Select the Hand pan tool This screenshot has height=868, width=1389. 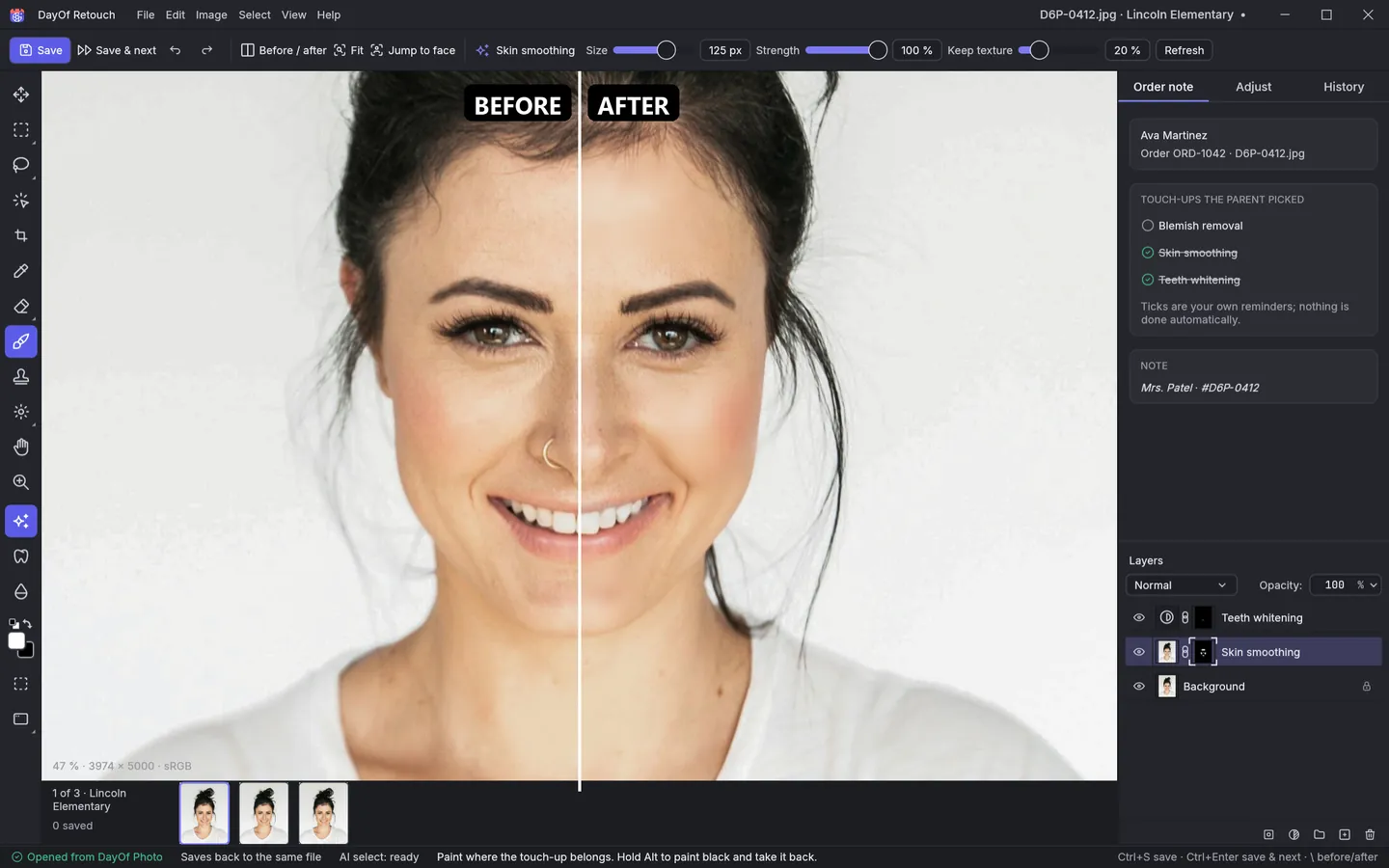click(x=21, y=448)
